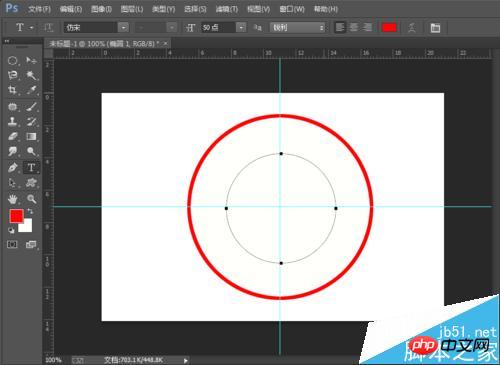Click the left anchor point of inner circle
Image resolution: width=500 pixels, height=365 pixels.
click(226, 208)
